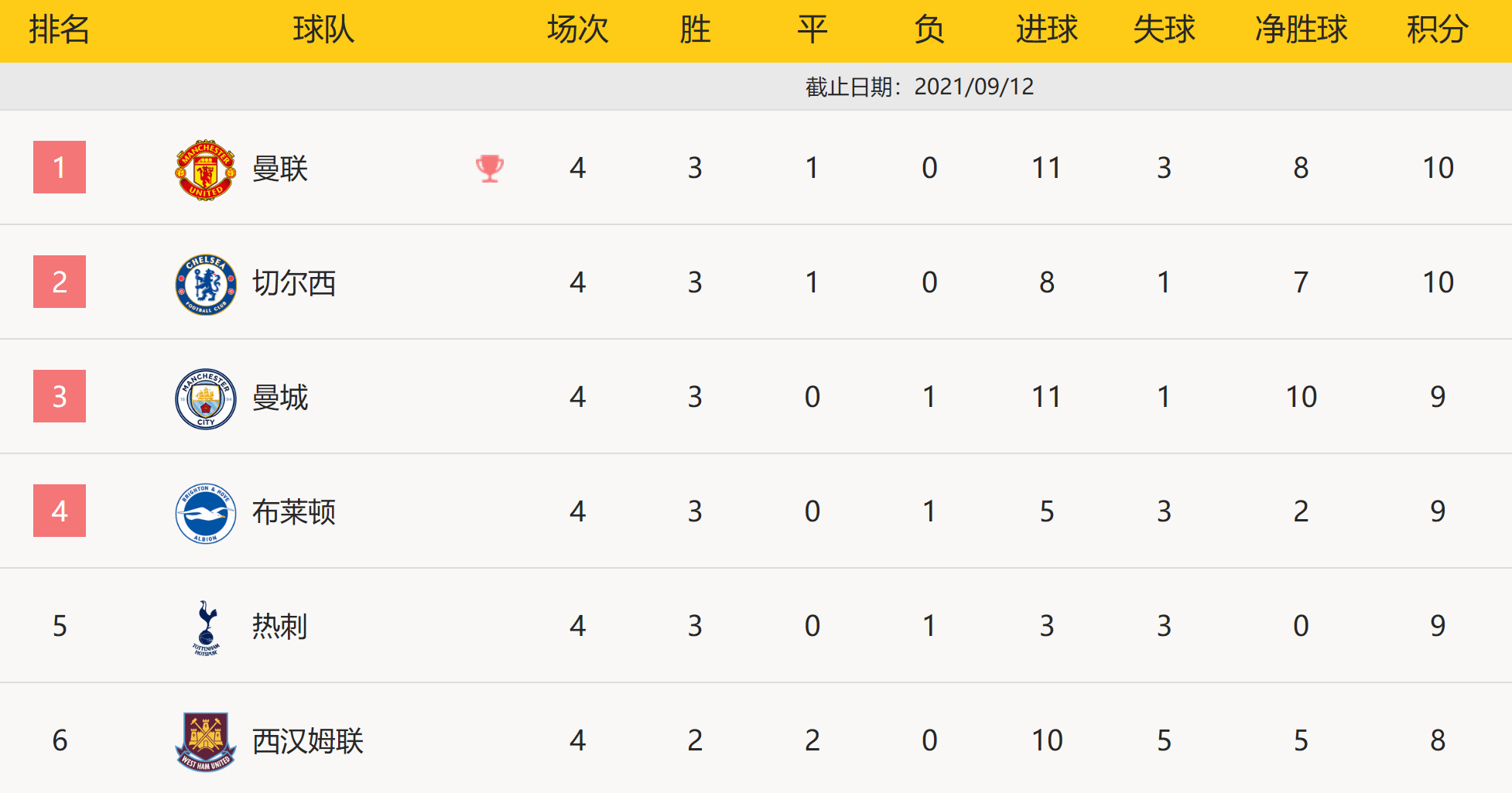
Task: Click the 截止日期 2021/09/12 date text
Action: (x=919, y=87)
